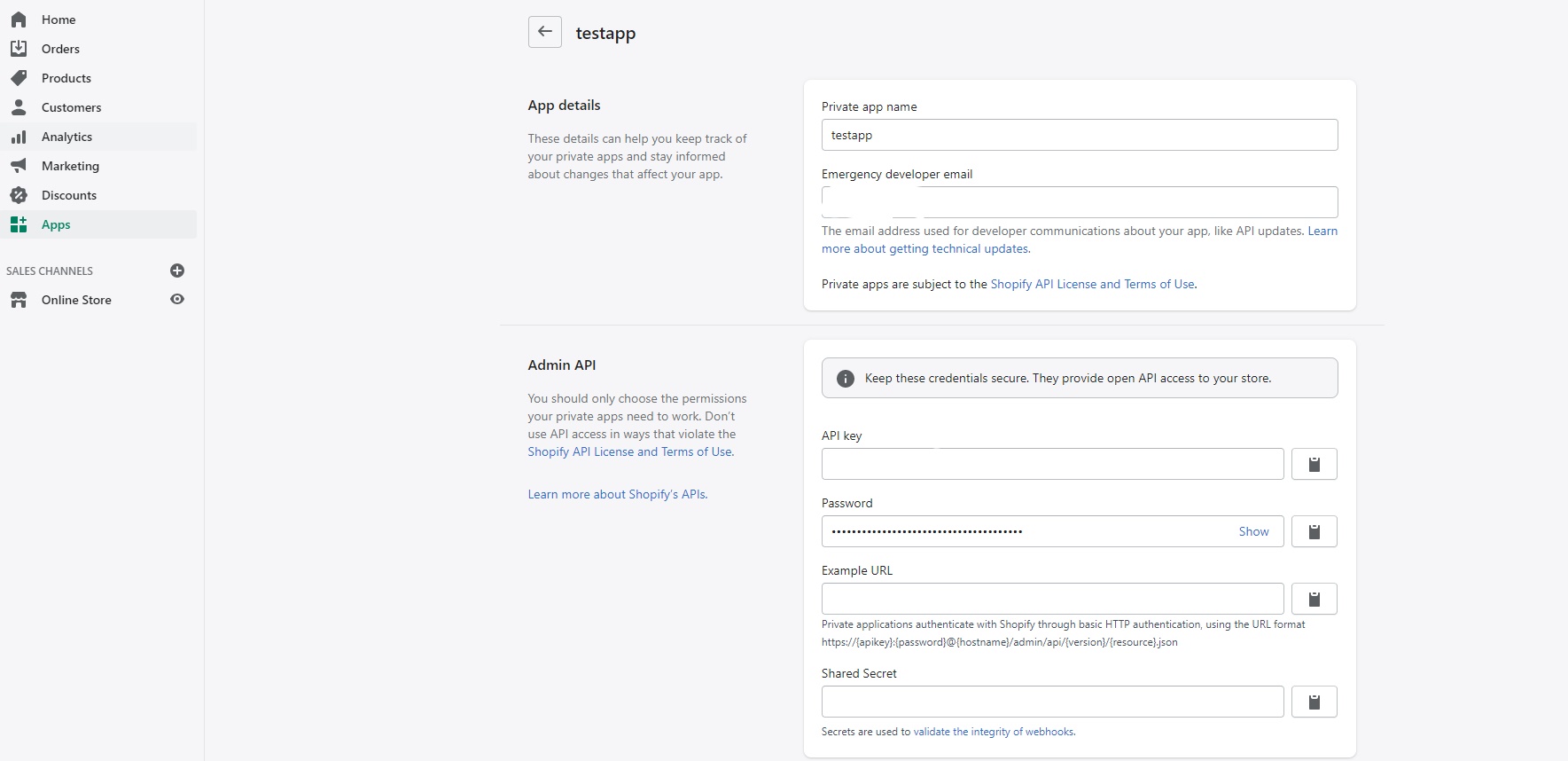Click the Private app name field

tap(1080, 135)
